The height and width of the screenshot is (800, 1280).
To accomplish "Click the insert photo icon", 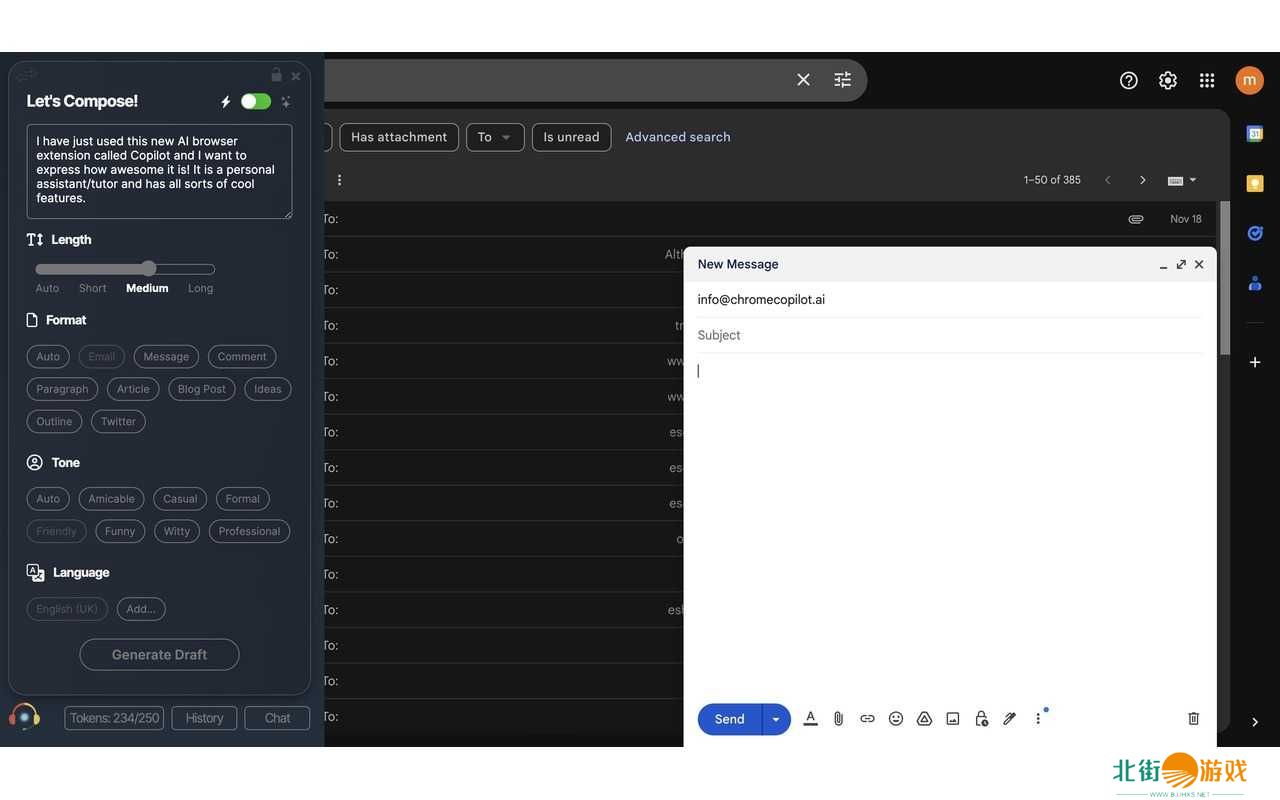I will pyautogui.click(x=953, y=718).
